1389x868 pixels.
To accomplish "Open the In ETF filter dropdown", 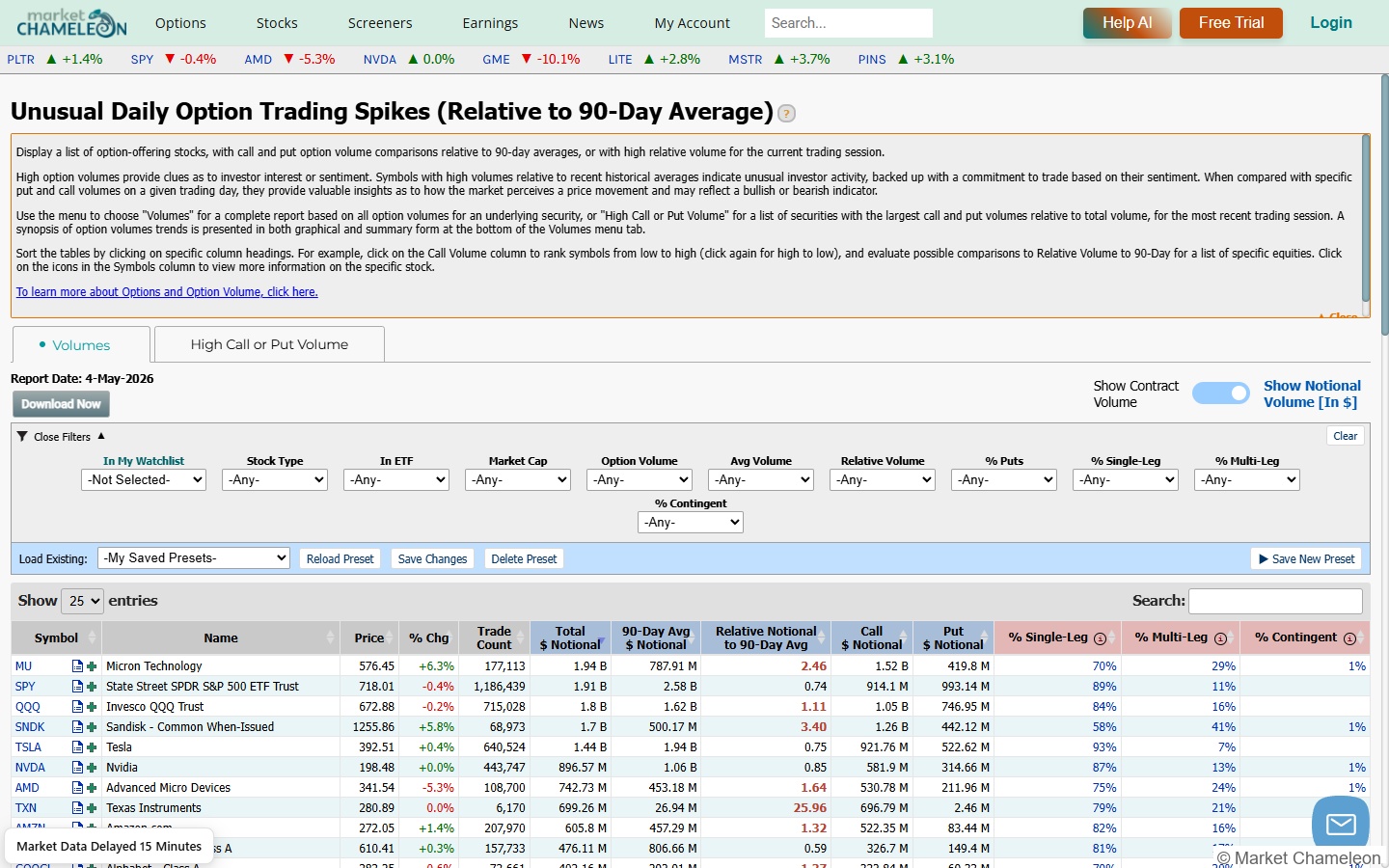I will pyautogui.click(x=396, y=479).
